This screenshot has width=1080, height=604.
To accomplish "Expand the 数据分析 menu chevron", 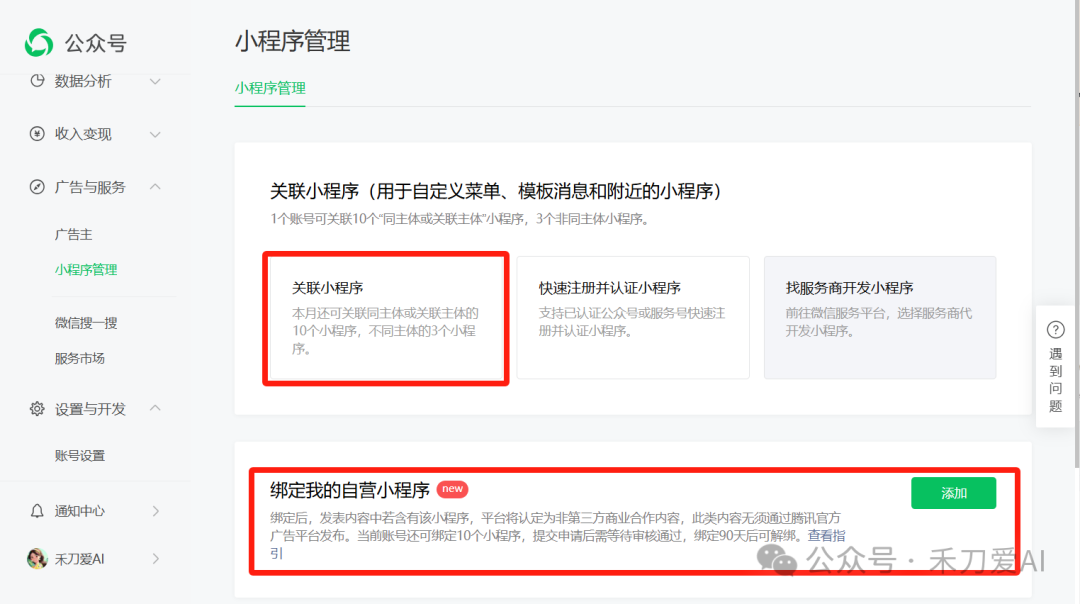I will tap(155, 81).
